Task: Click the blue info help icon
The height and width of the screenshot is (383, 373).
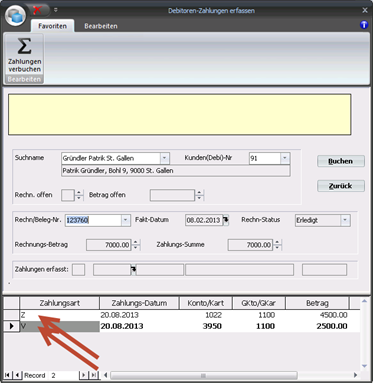Action: pos(364,25)
